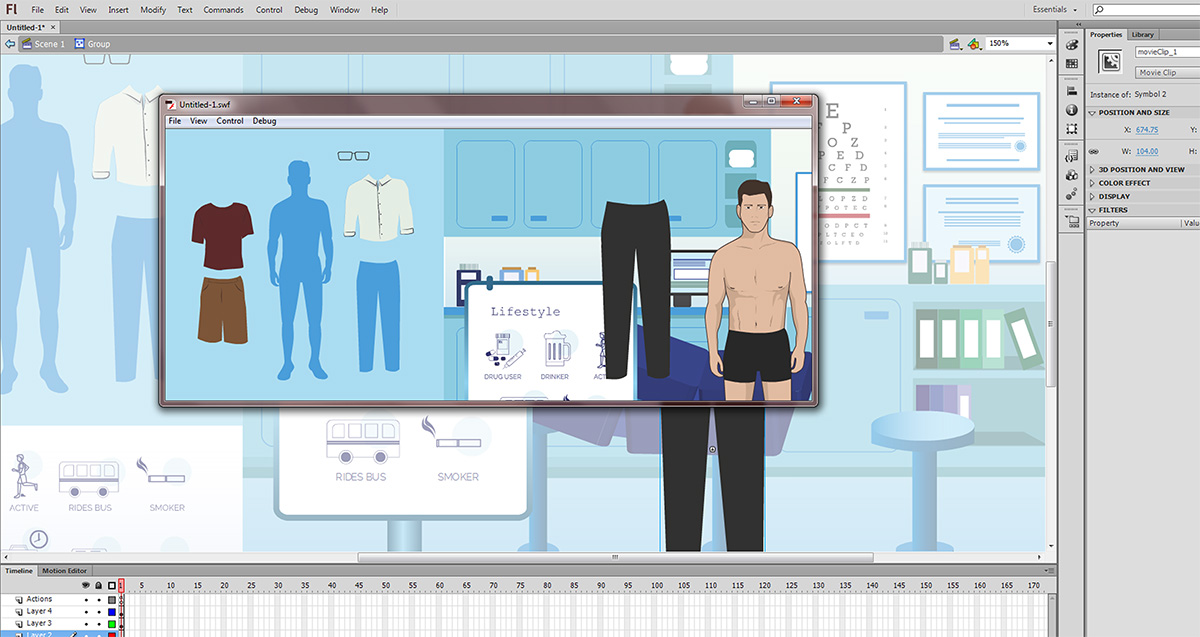Click the Scene 1 clapperboard icon
Screen dimensions: 1200x637
[x=26, y=44]
